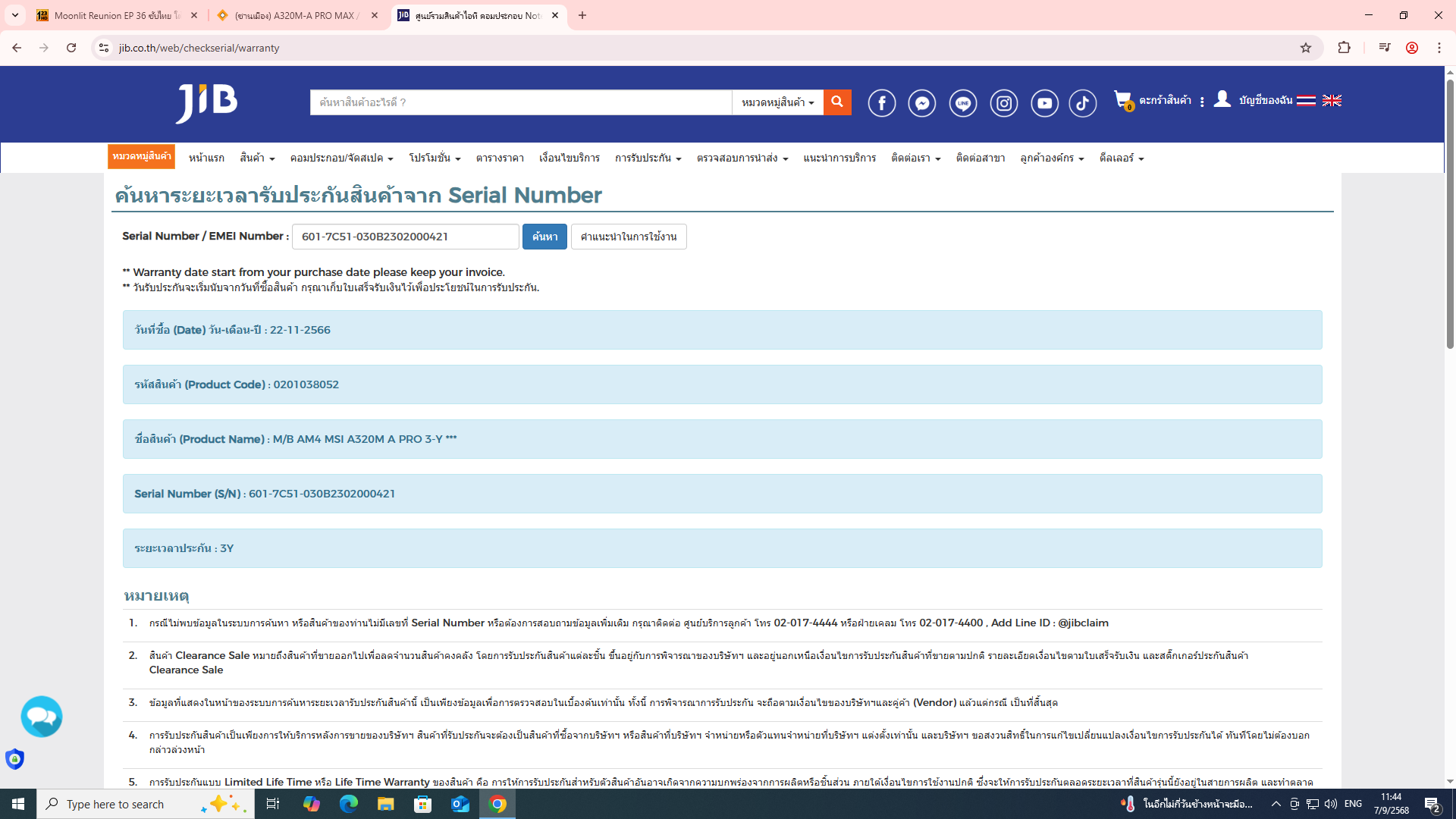Expand คอมประกอบ/จัดสเปค menu dropdown
The image size is (1456, 819).
click(341, 158)
